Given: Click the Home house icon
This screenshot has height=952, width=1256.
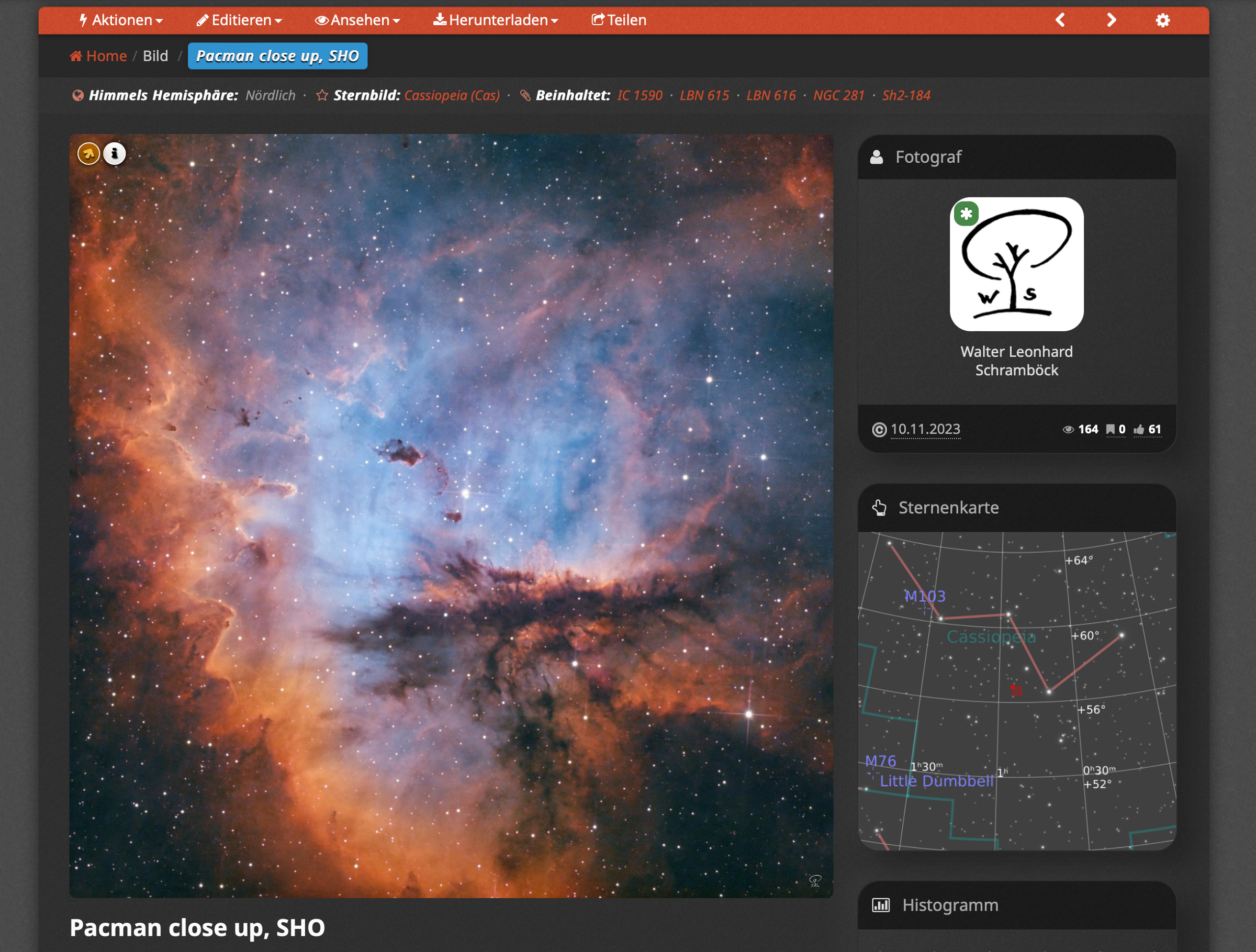Looking at the screenshot, I should pos(75,56).
